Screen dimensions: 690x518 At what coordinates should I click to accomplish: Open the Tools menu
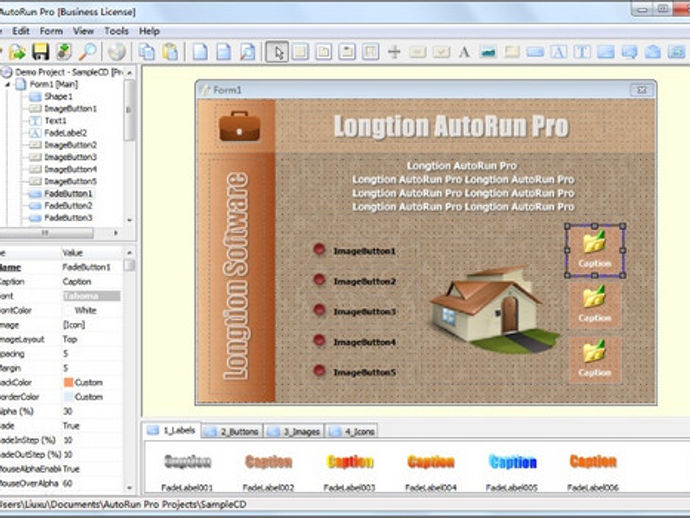click(116, 31)
